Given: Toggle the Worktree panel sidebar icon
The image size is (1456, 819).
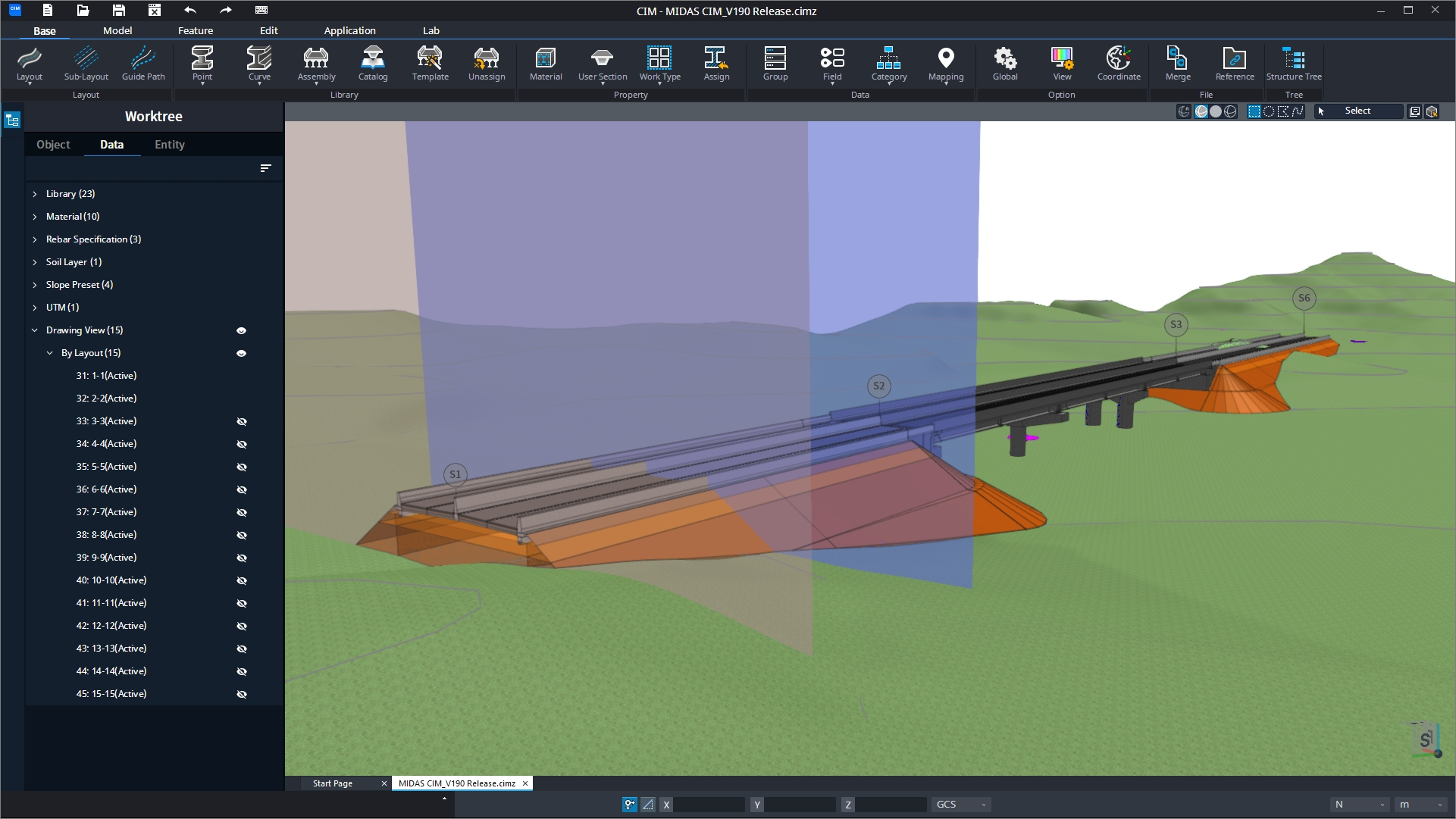Looking at the screenshot, I should (12, 120).
